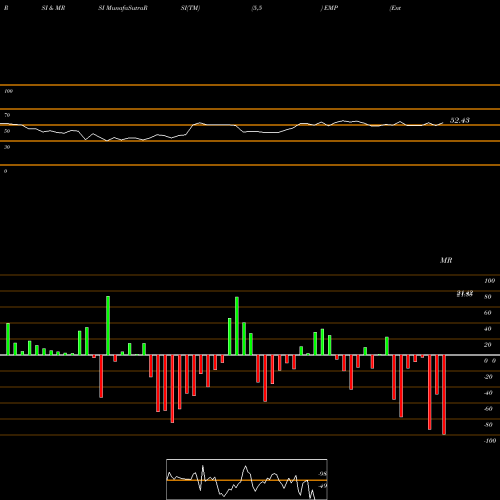Open the mini overview chart thumbnail
Screen dimensions: 500x500
tap(247, 479)
